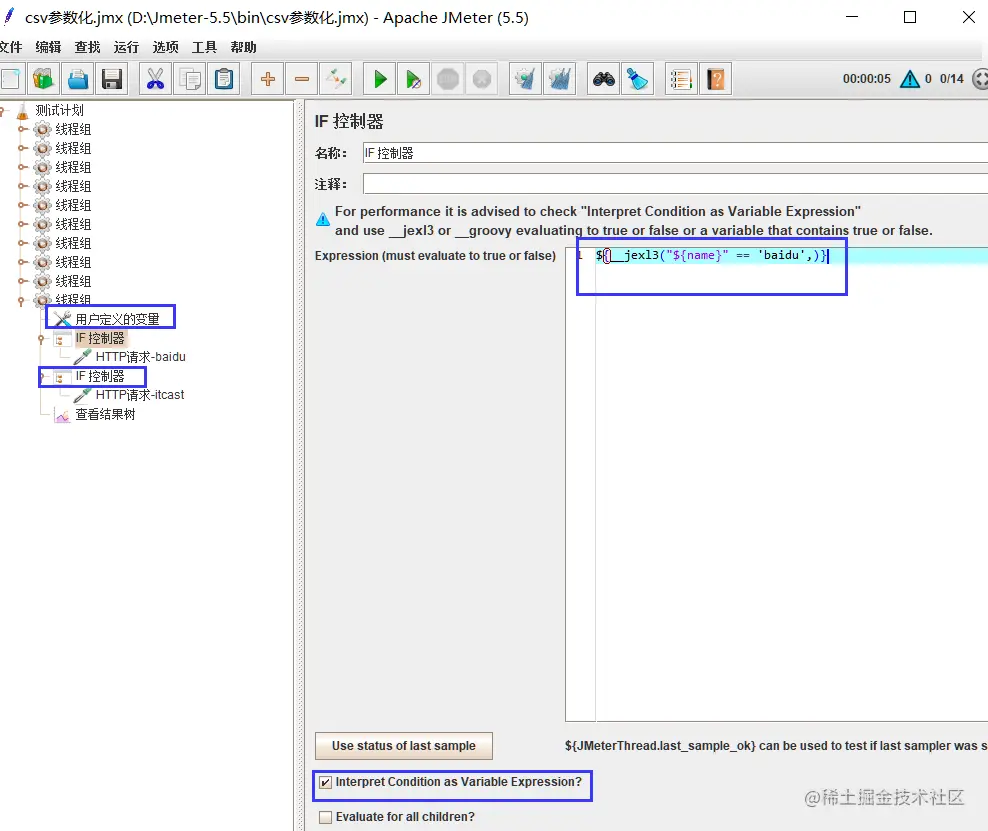Expand the fifth 线程组 node toggle
Viewport: 988px width, 831px height.
[x=23, y=205]
